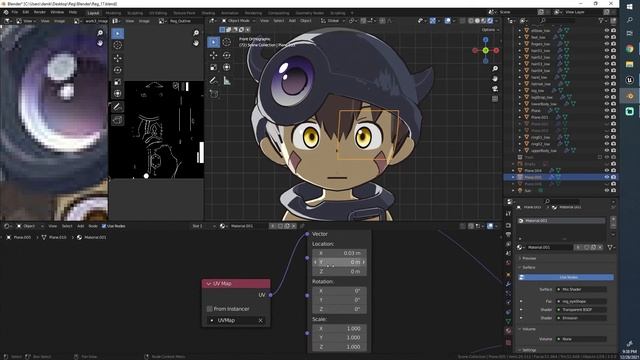Clear the UVMap field with its X button
The image size is (640, 360).
pos(260,321)
